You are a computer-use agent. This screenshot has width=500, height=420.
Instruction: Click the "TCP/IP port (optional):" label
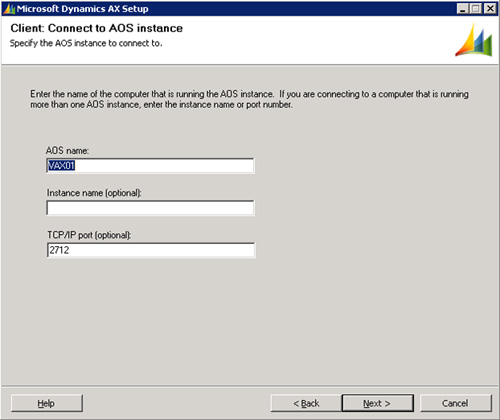pos(89,235)
